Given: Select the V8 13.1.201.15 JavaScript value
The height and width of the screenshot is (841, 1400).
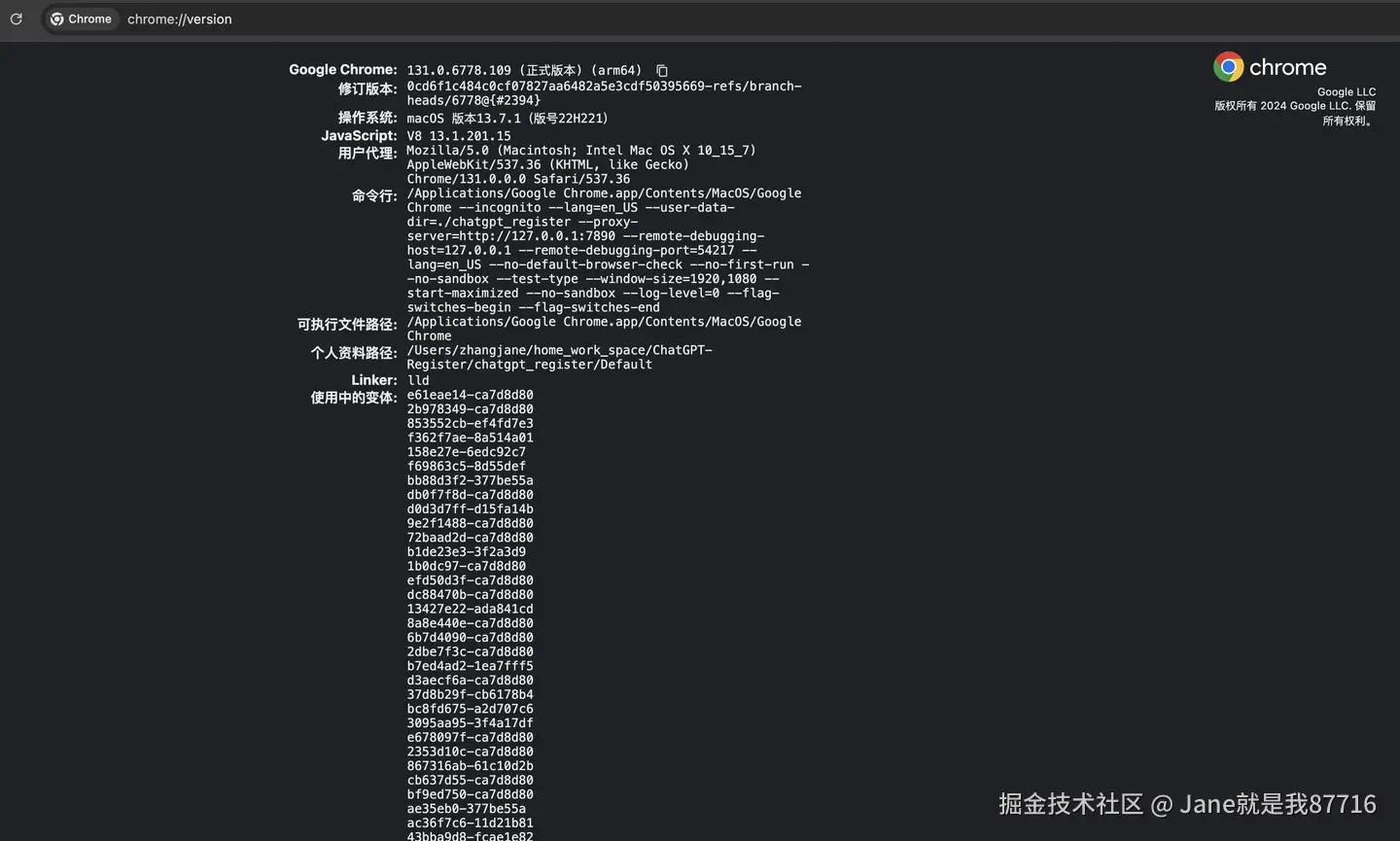Looking at the screenshot, I should (459, 136).
